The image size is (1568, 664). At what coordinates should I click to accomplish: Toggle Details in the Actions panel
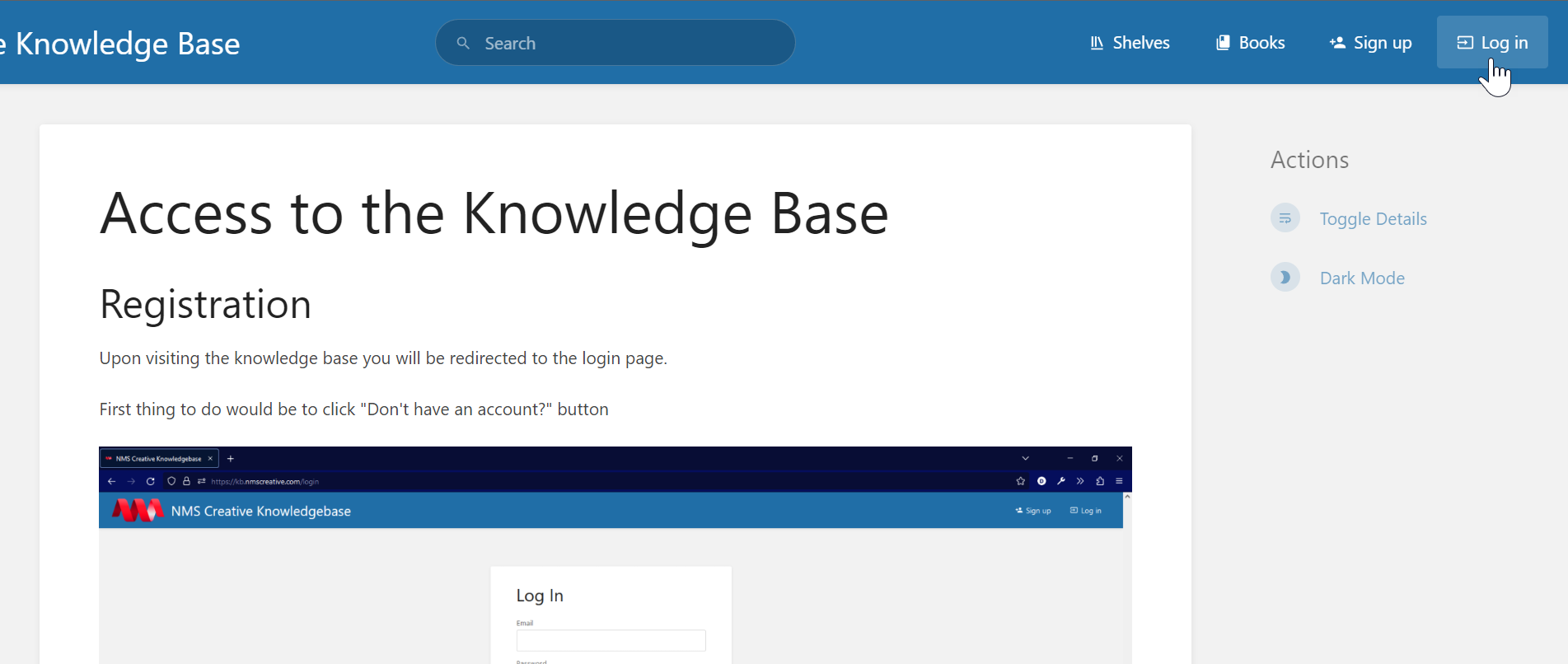click(1373, 219)
